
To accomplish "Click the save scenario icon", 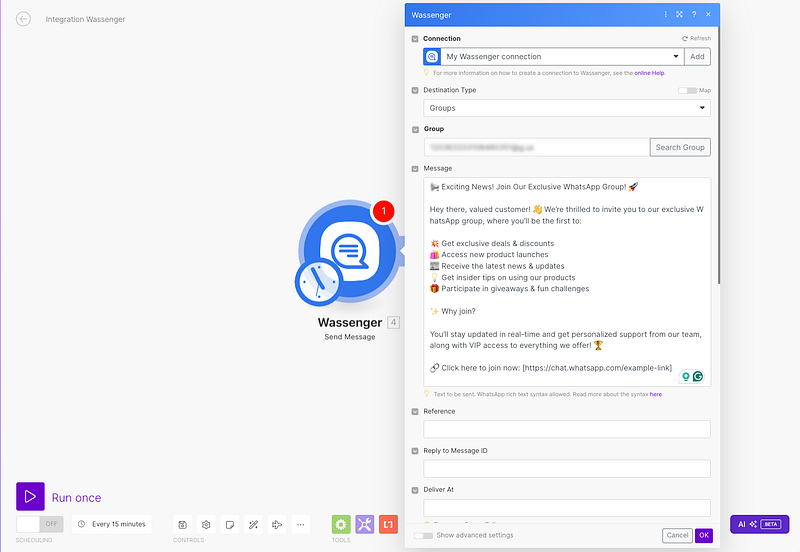I will [182, 524].
